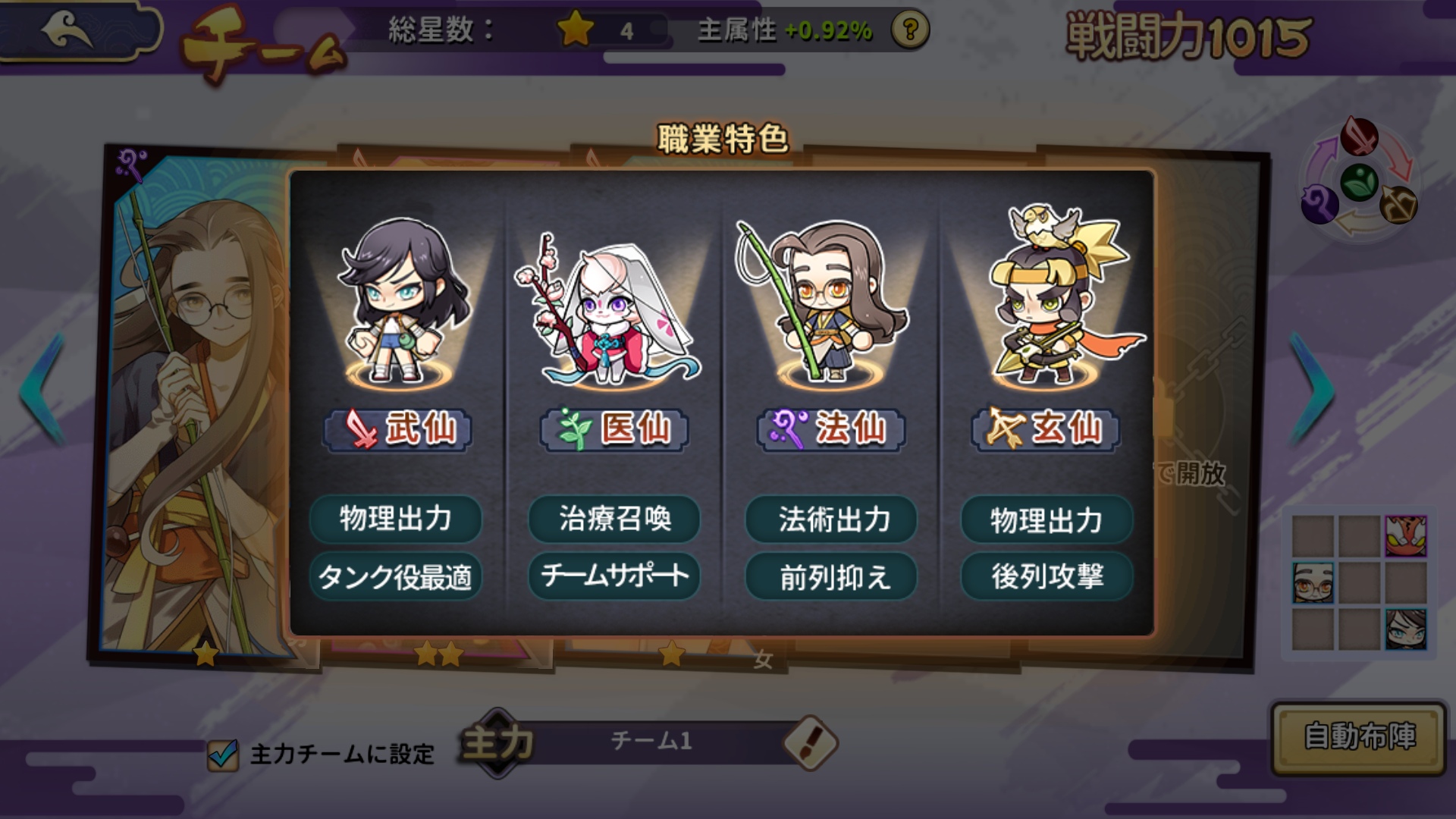This screenshot has height=819, width=1456.
Task: Select the 武仙 sword class badge
Action: 397,429
